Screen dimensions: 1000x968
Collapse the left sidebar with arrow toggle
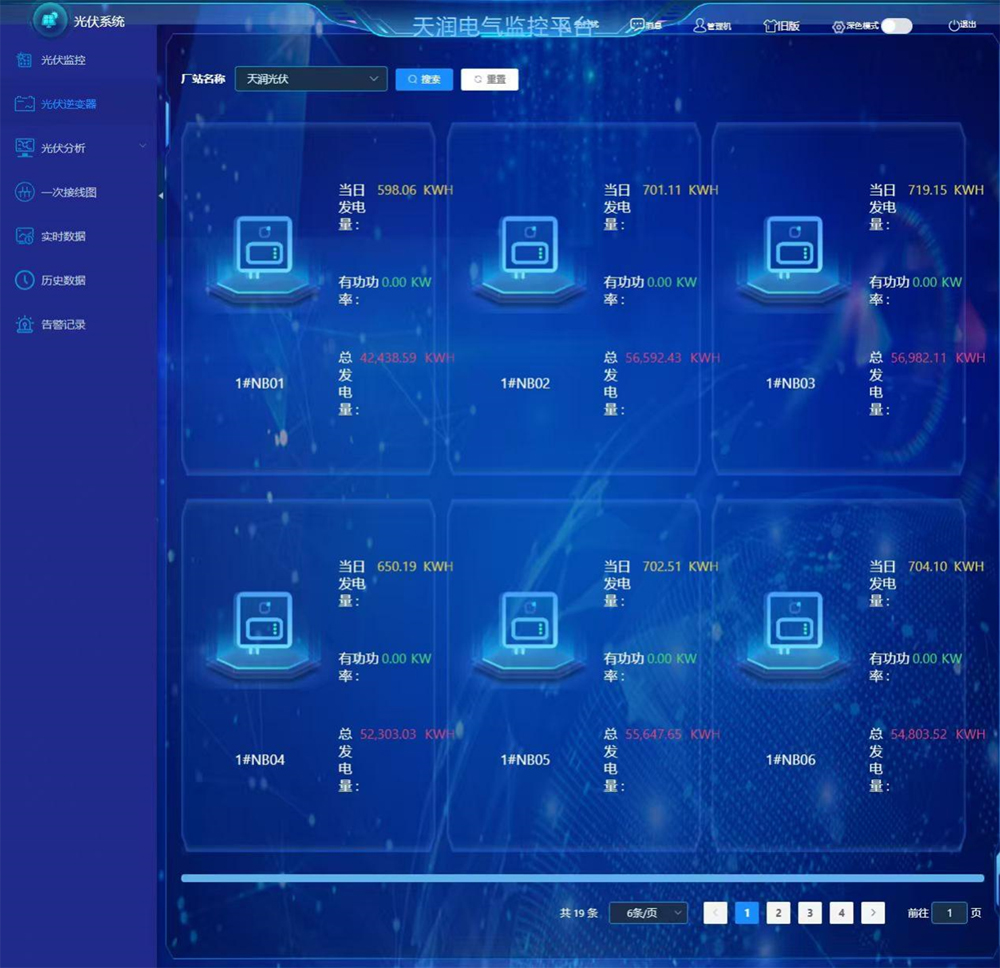(x=160, y=197)
